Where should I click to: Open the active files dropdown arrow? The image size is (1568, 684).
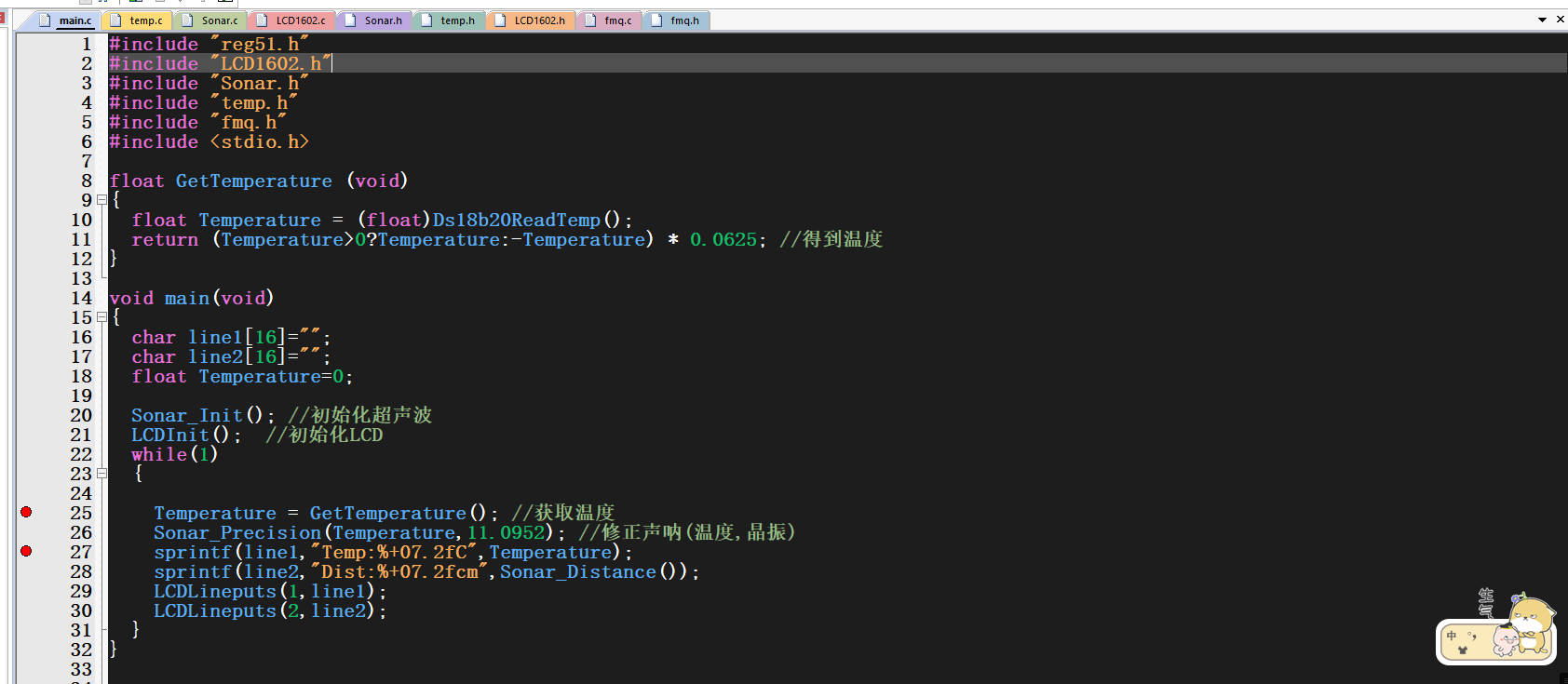click(x=1542, y=20)
